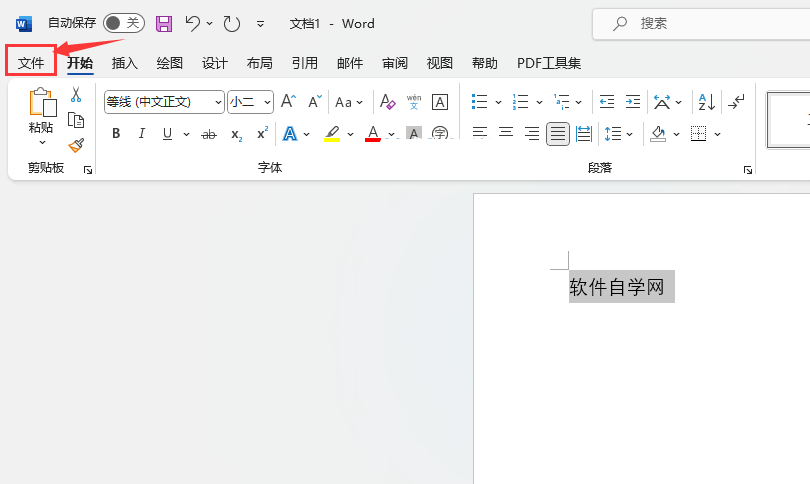Toggle Italic formatting
The image size is (810, 484).
(x=142, y=134)
